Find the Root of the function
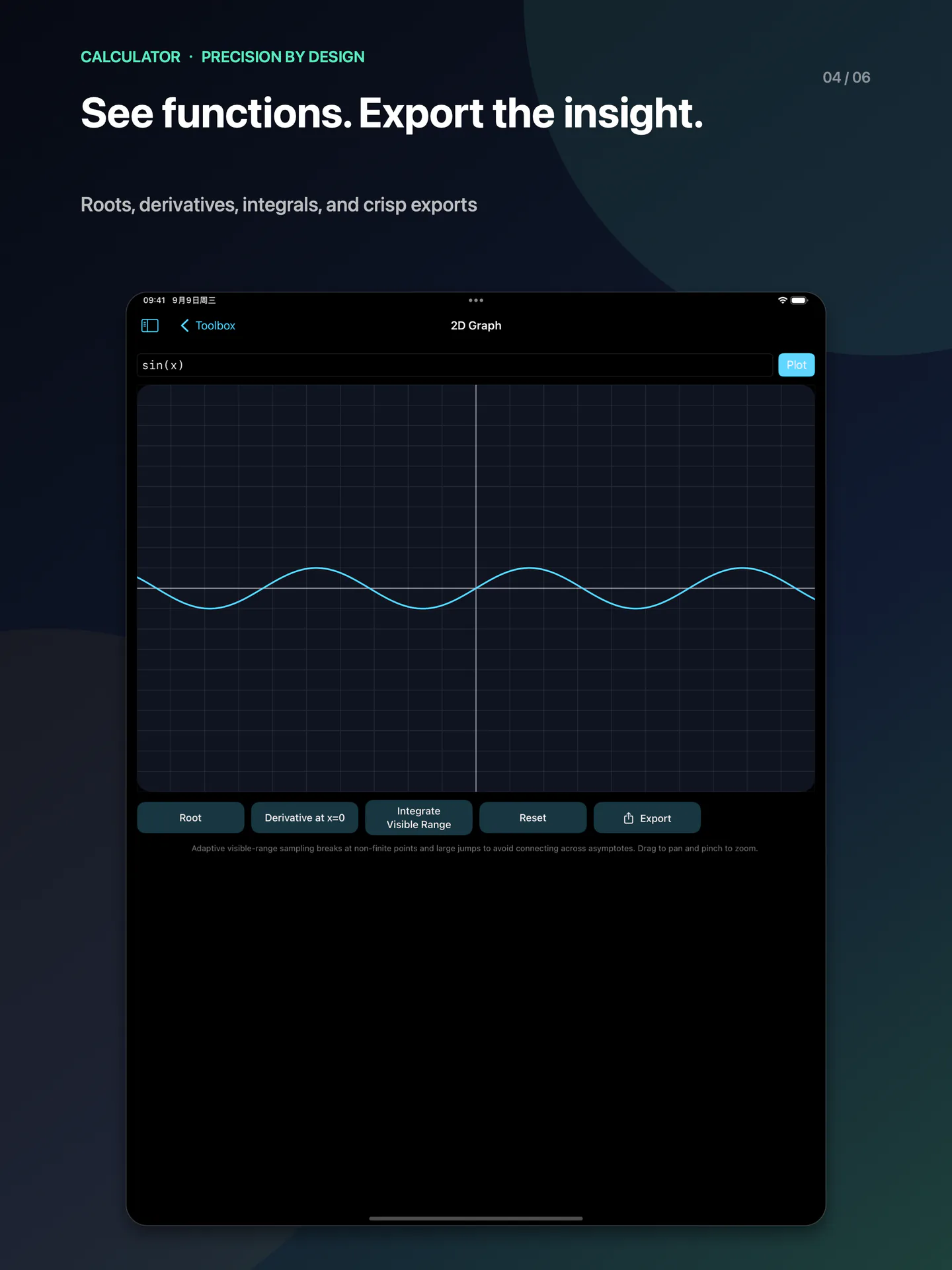The image size is (952, 1270). pyautogui.click(x=190, y=818)
